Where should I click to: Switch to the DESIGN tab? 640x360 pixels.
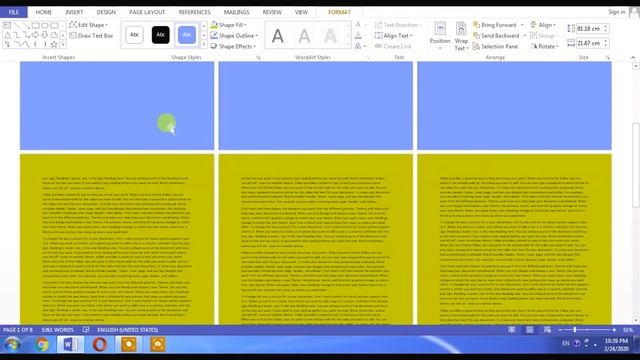pos(106,12)
